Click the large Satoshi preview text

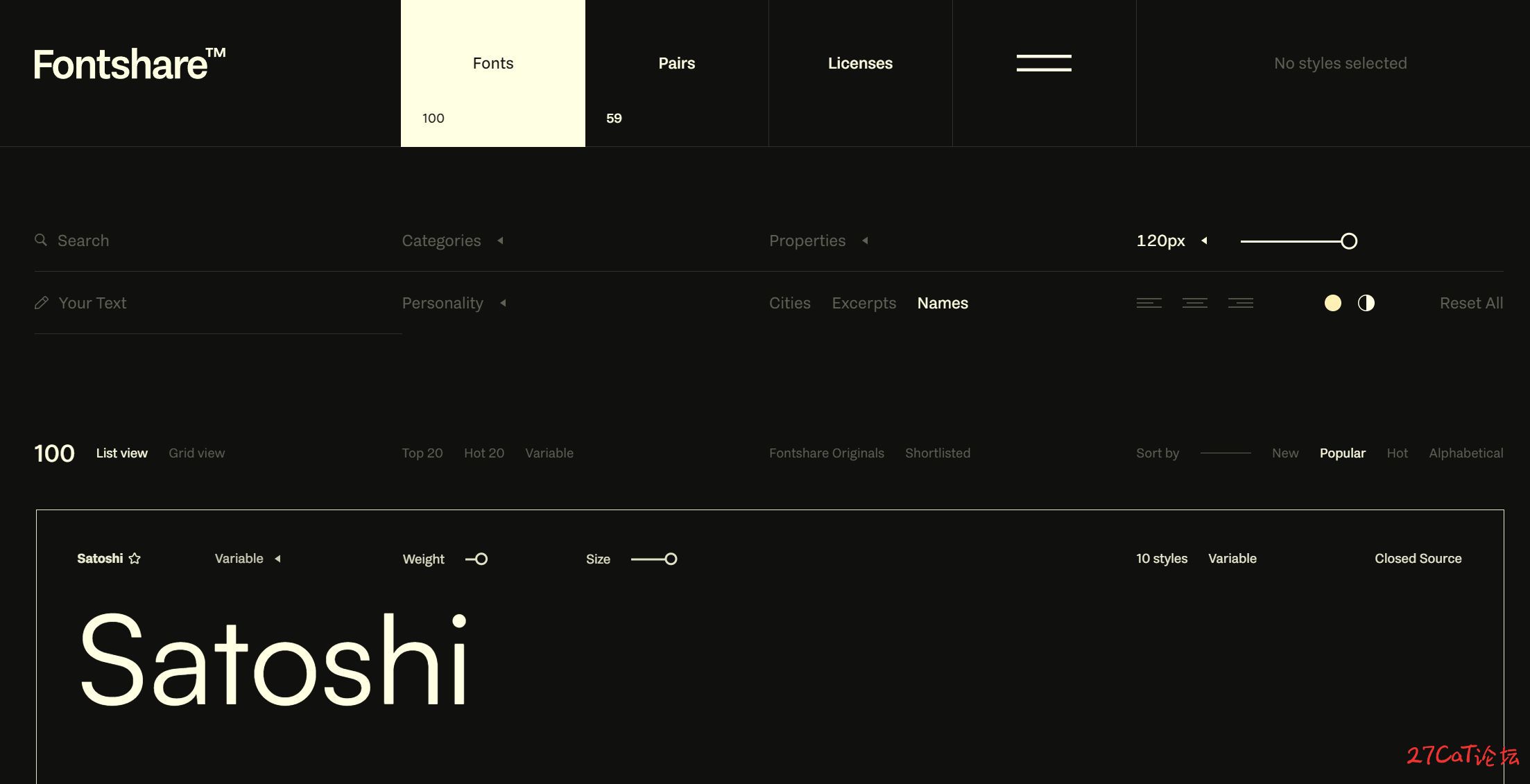(x=275, y=659)
